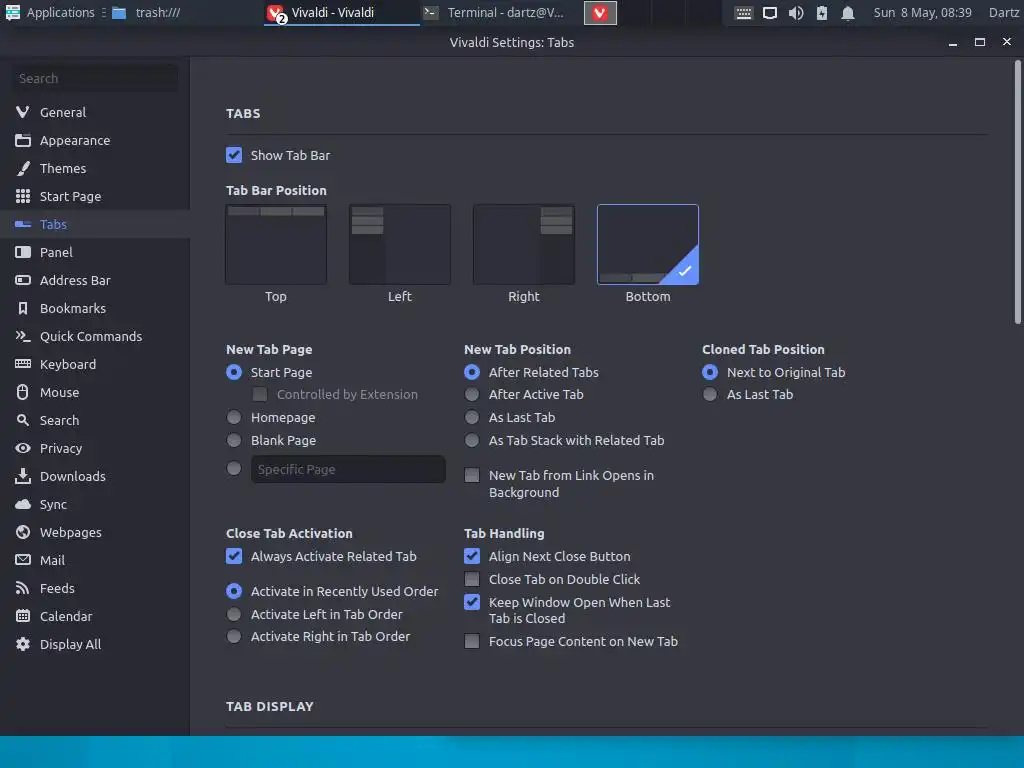This screenshot has height=768, width=1024.
Task: Enable Close Tab on Double Click
Action: 472,579
